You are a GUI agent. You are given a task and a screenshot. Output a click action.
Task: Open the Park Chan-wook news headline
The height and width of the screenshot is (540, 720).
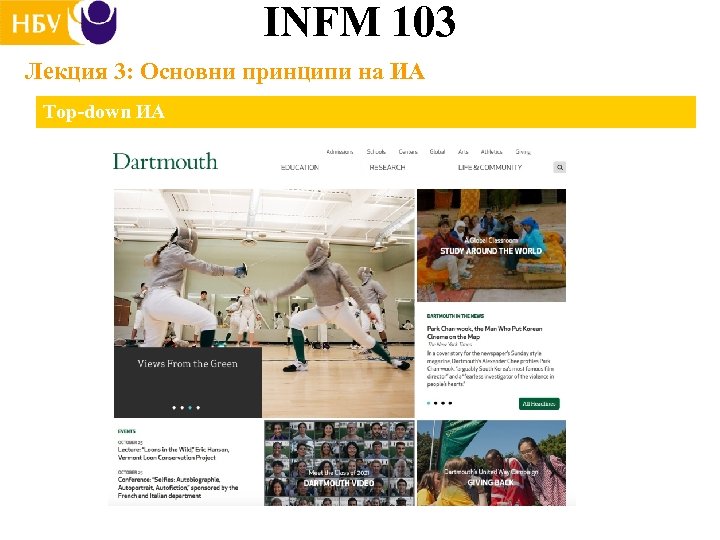(x=484, y=333)
